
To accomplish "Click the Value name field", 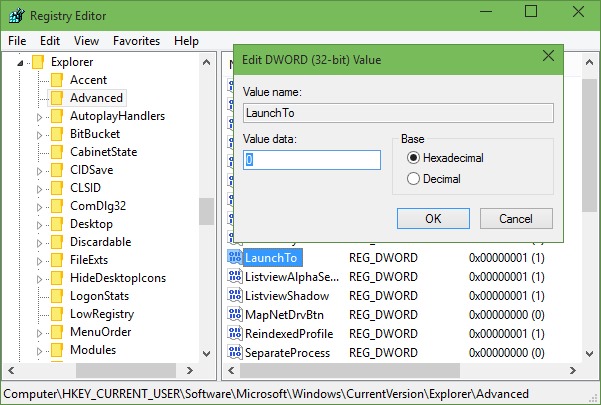I will pos(398,113).
